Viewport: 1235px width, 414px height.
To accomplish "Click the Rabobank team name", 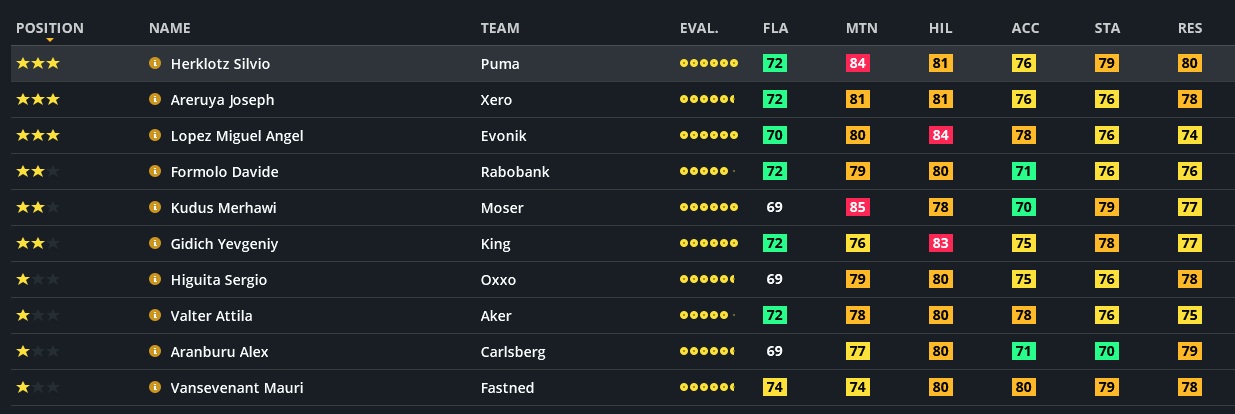I will click(515, 172).
